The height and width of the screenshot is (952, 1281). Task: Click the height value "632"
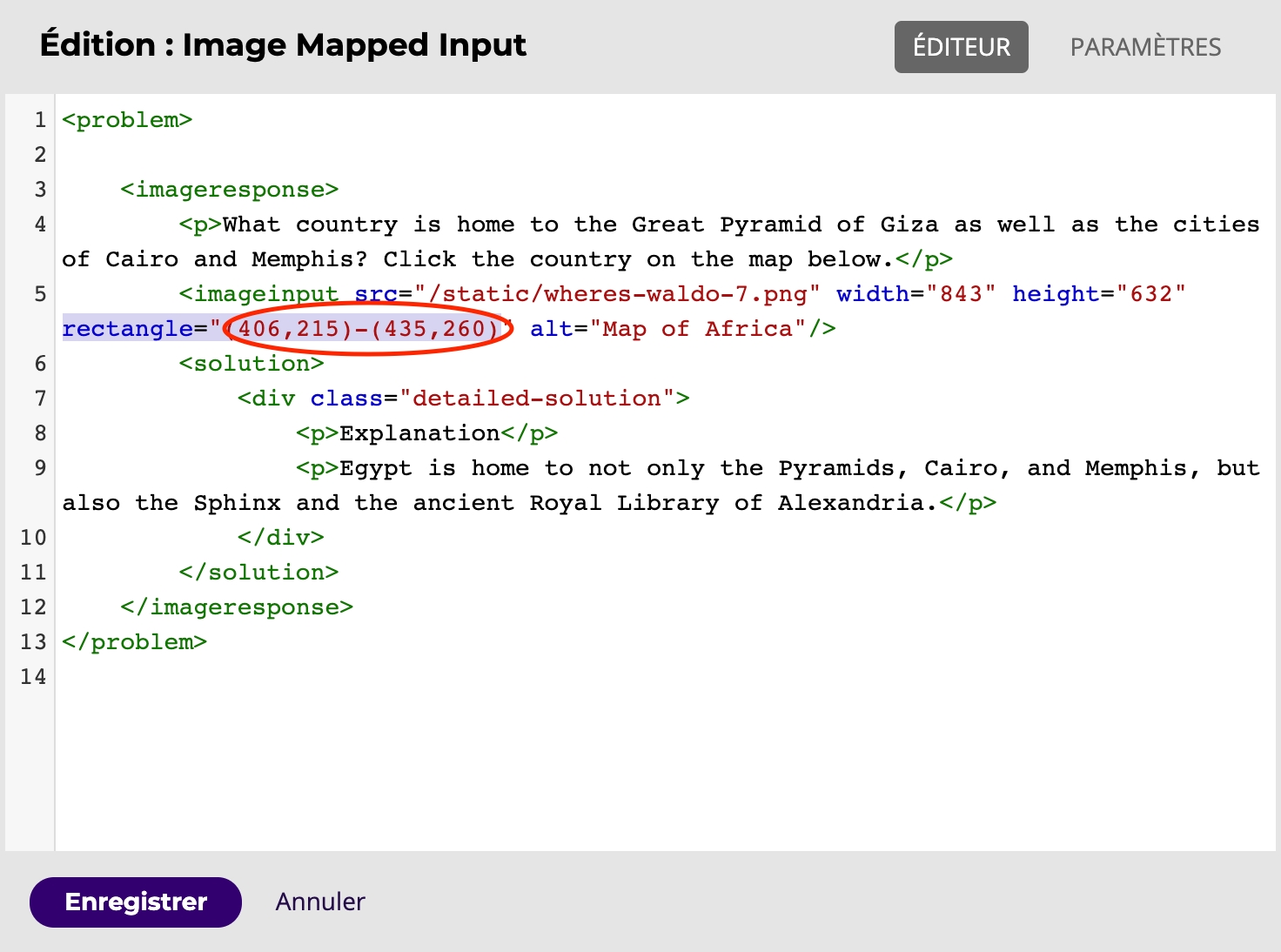[1150, 294]
